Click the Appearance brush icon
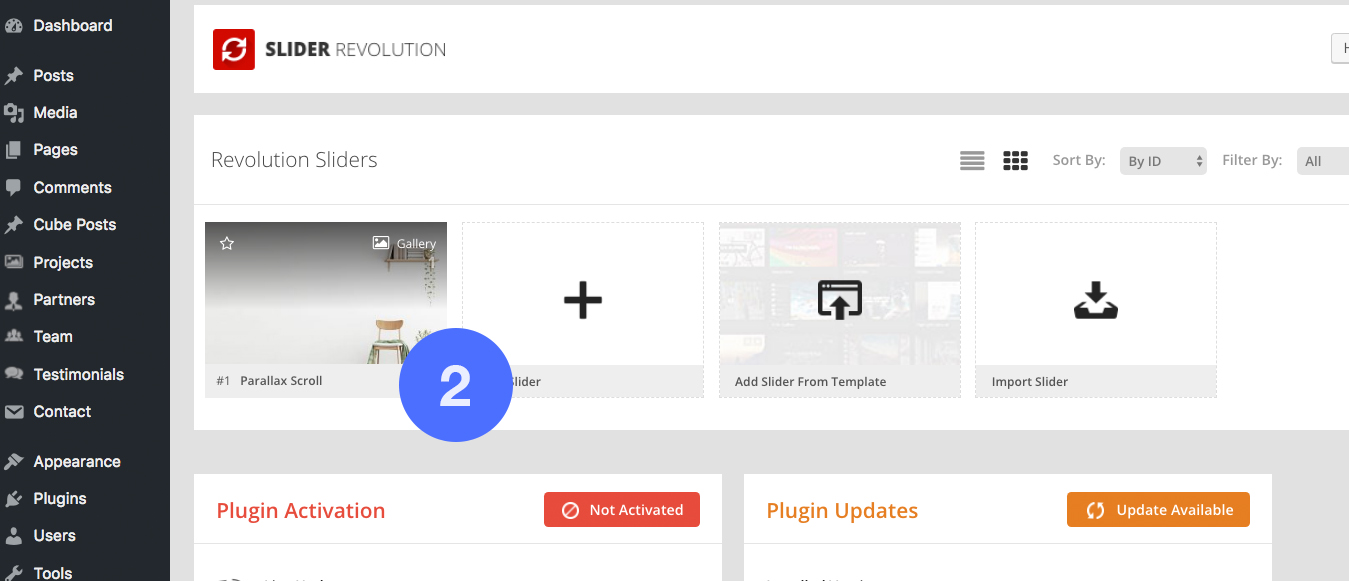1349x581 pixels. [14, 462]
